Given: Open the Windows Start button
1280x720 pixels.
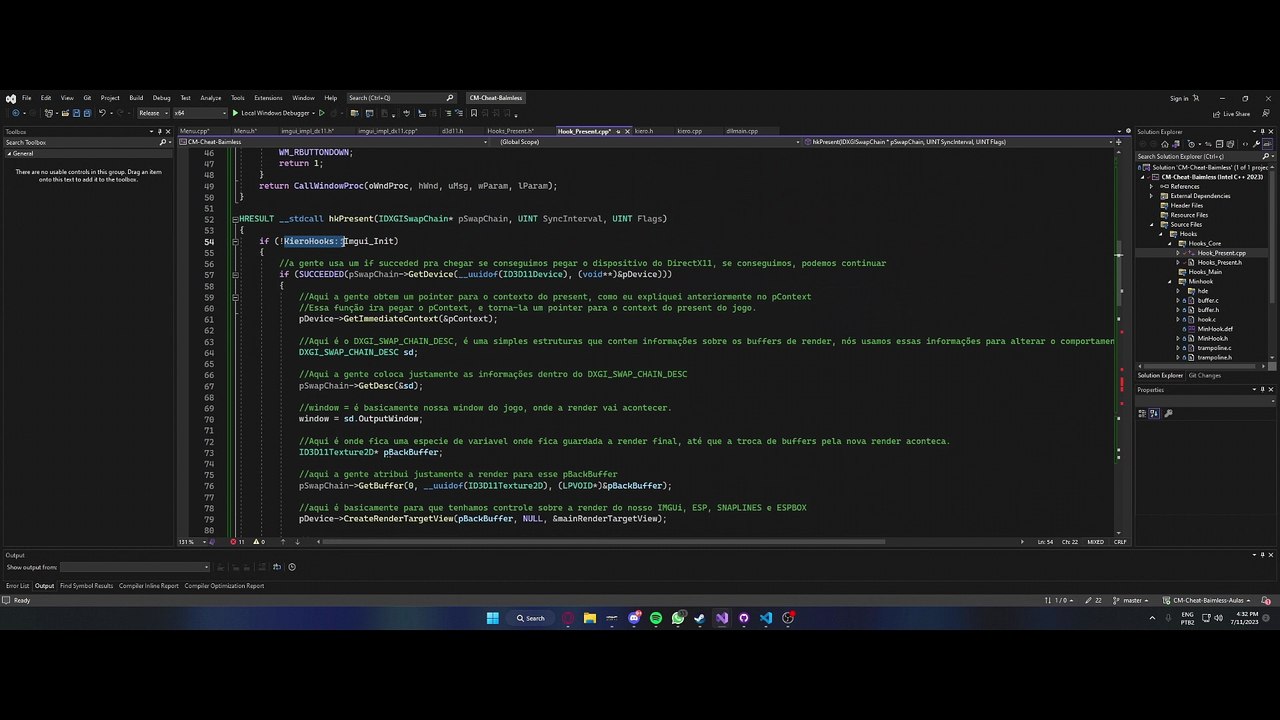Looking at the screenshot, I should pos(493,618).
